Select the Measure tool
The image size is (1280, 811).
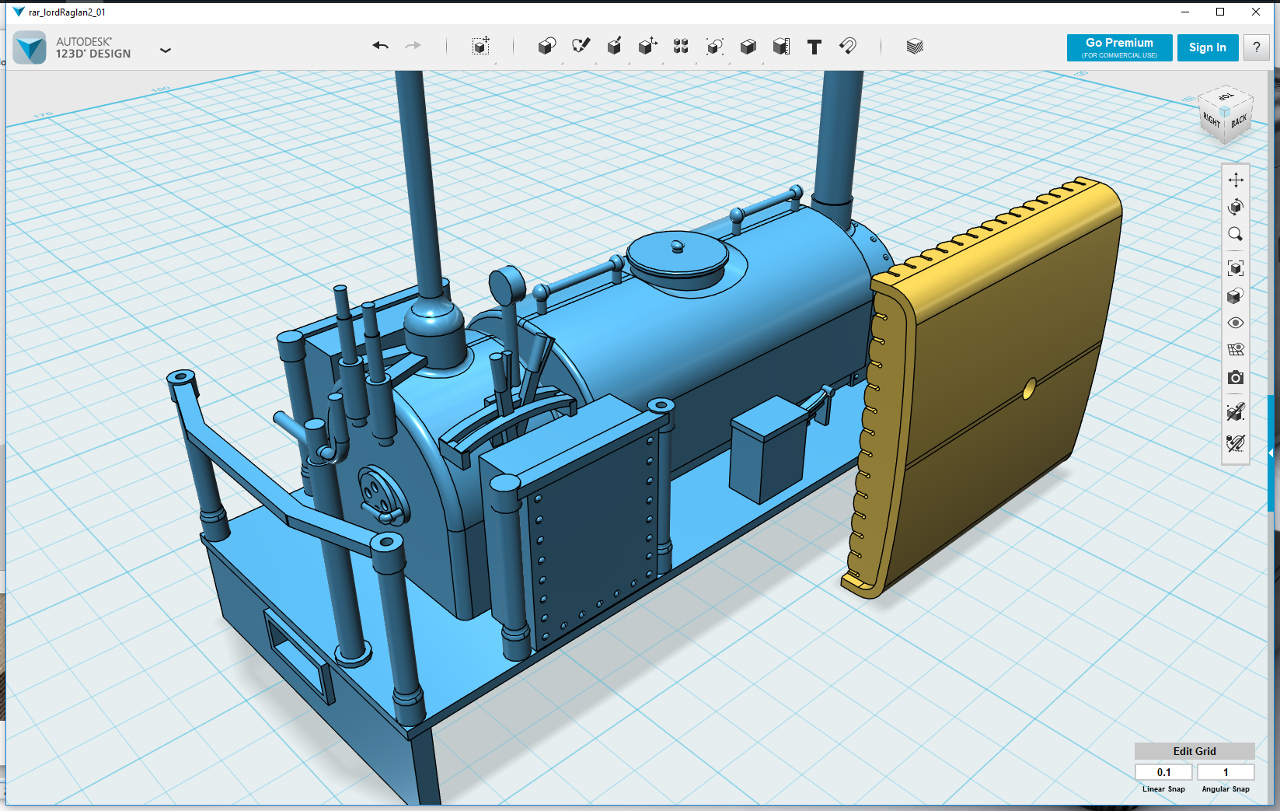(781, 46)
